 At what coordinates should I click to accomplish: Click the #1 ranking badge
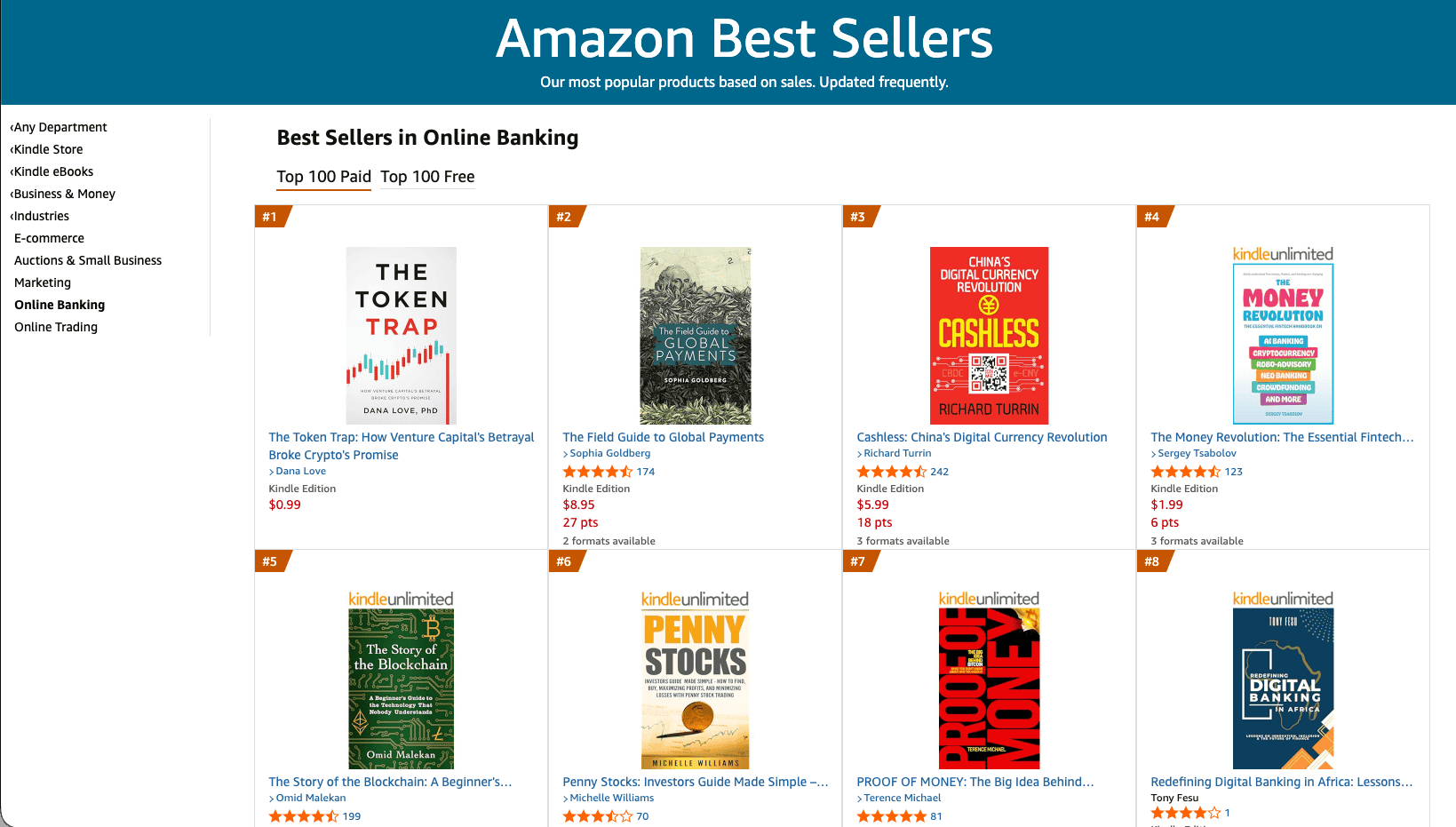[269, 216]
